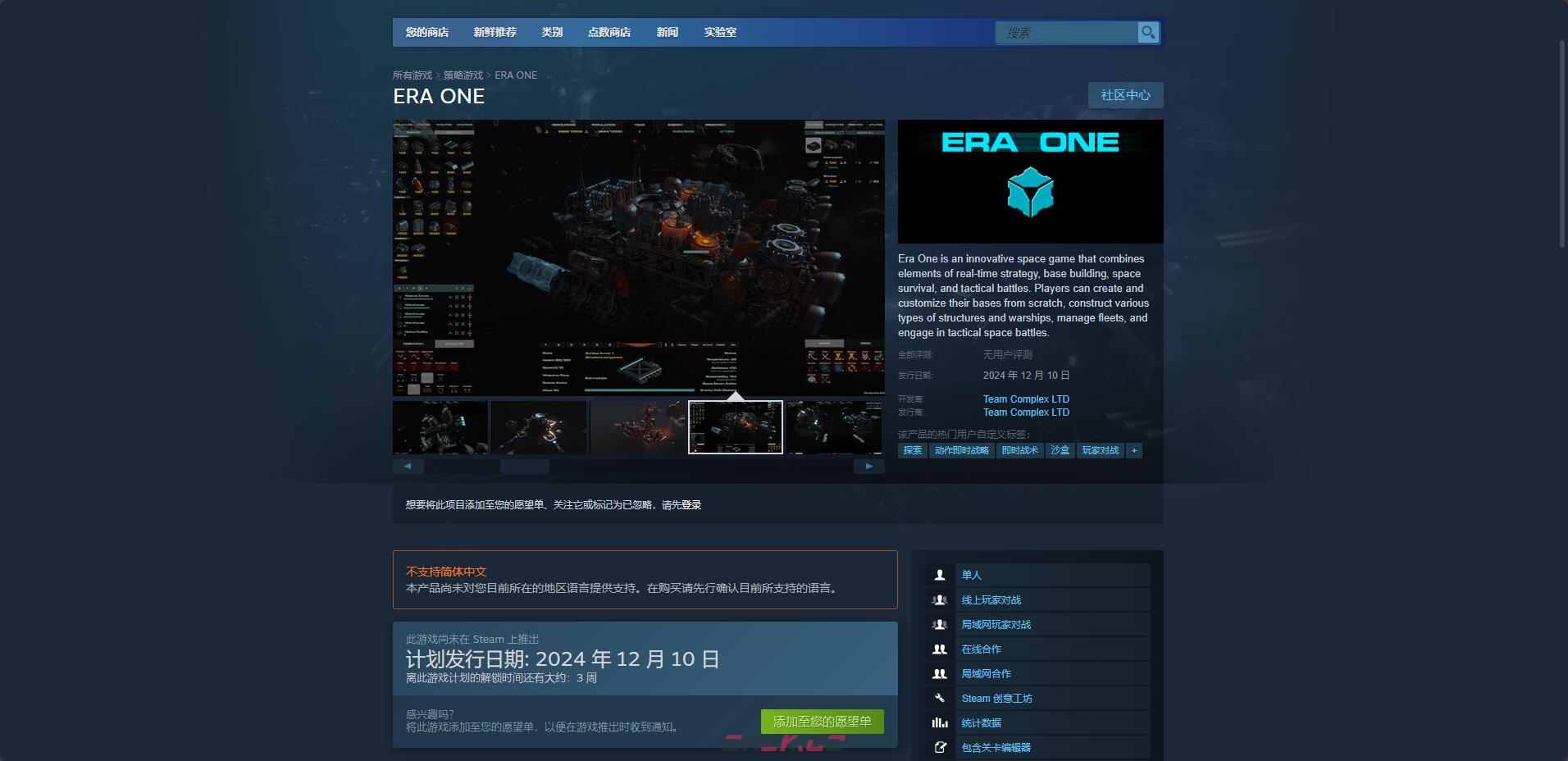Open the 新鲜推荐 menu
Viewport: 1568px width, 761px height.
(495, 32)
